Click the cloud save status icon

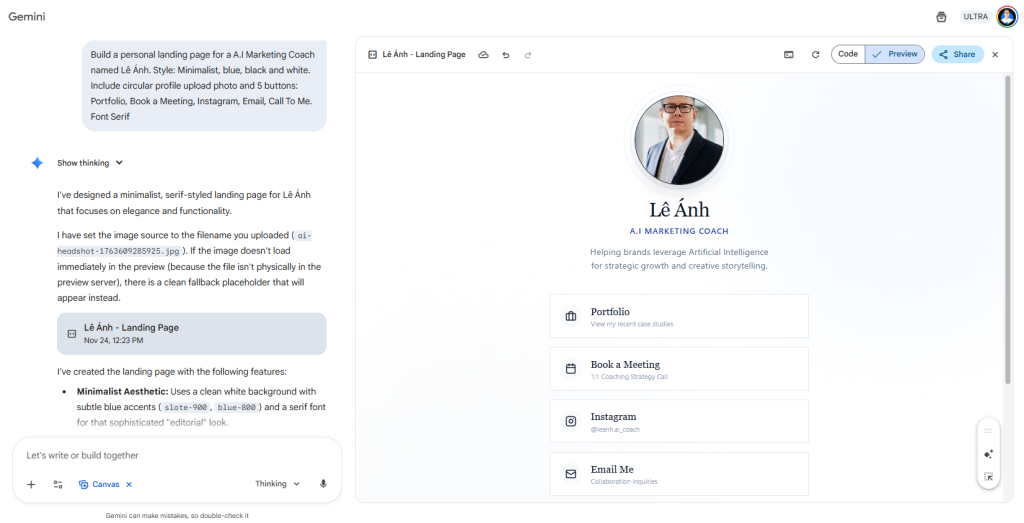(x=484, y=55)
